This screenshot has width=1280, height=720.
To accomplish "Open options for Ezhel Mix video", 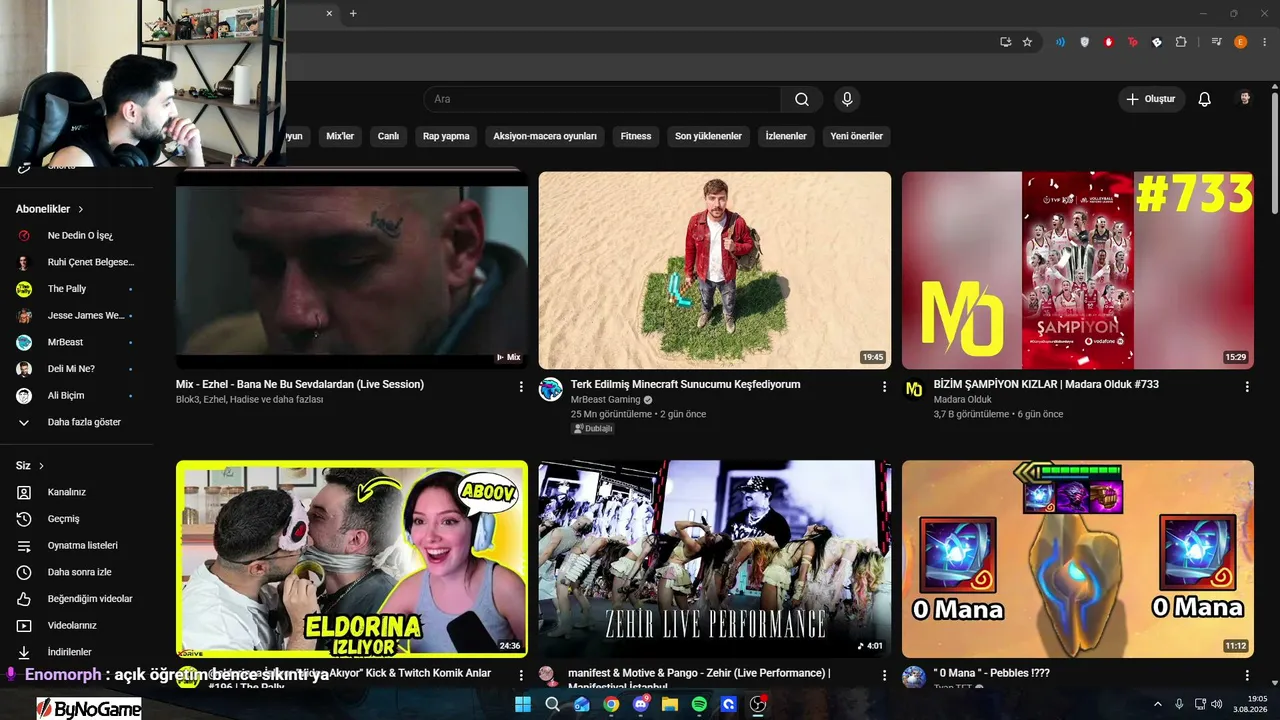I will (521, 386).
